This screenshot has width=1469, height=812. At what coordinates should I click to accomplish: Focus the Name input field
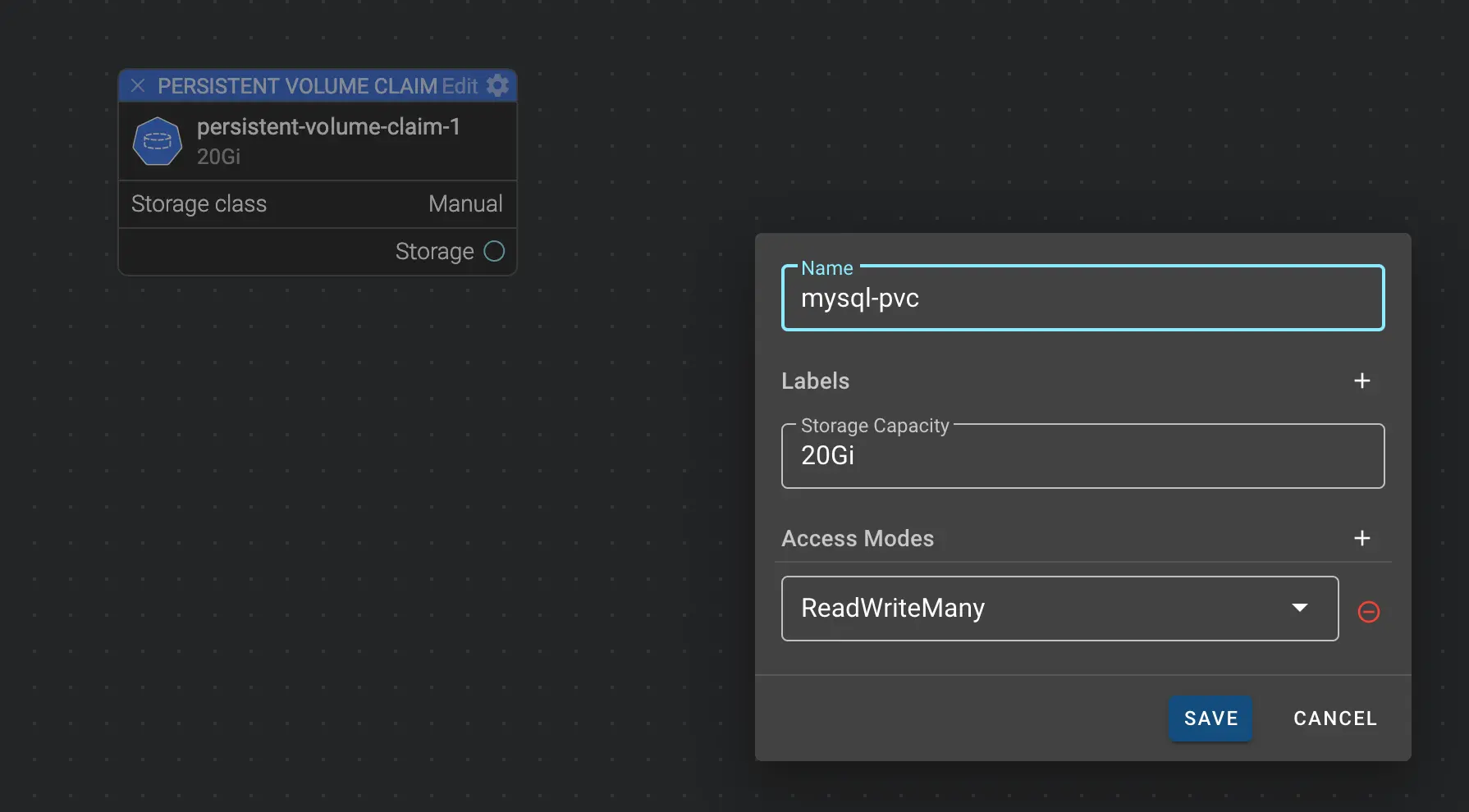coord(1082,299)
